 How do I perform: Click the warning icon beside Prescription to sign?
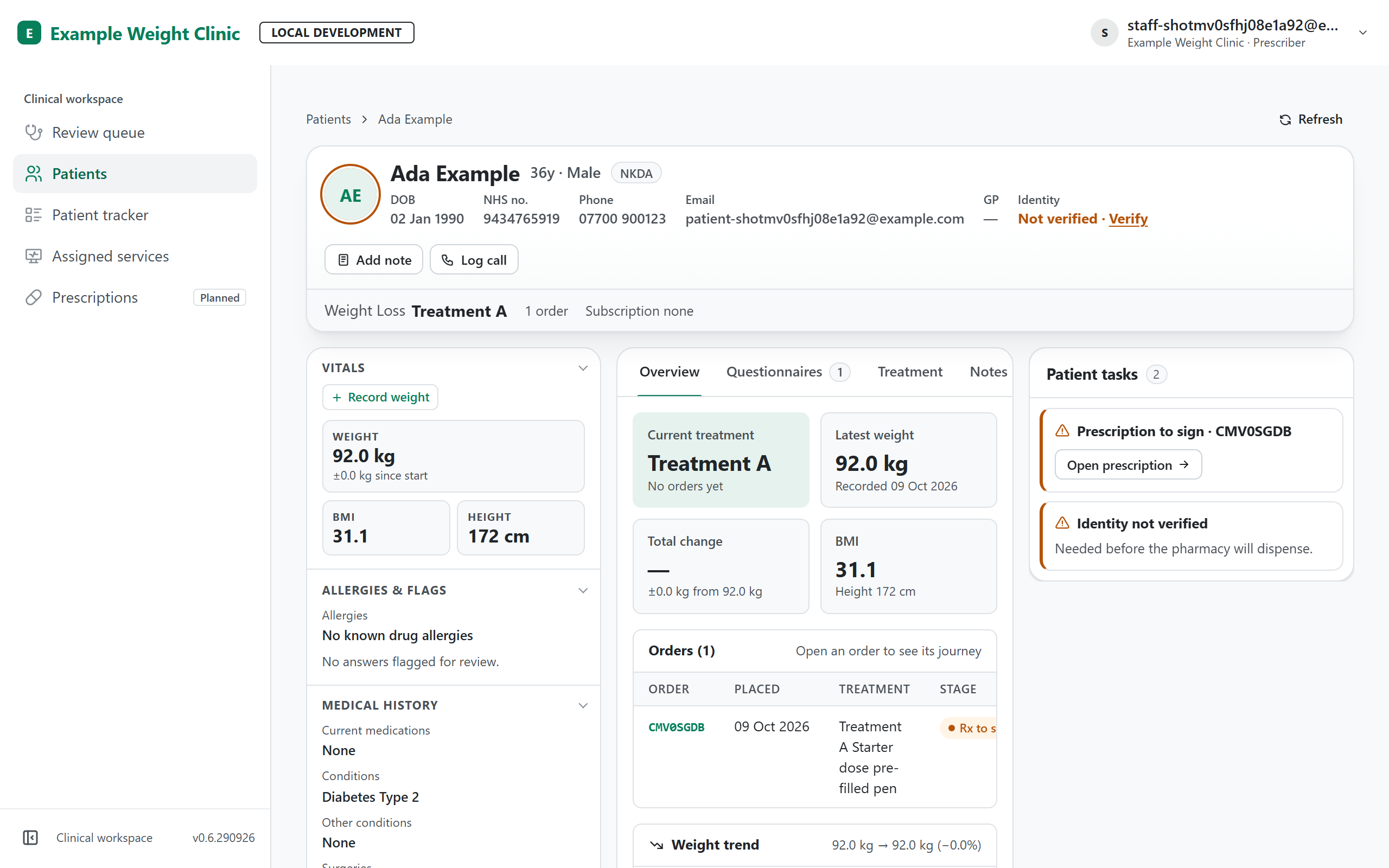pos(1062,431)
